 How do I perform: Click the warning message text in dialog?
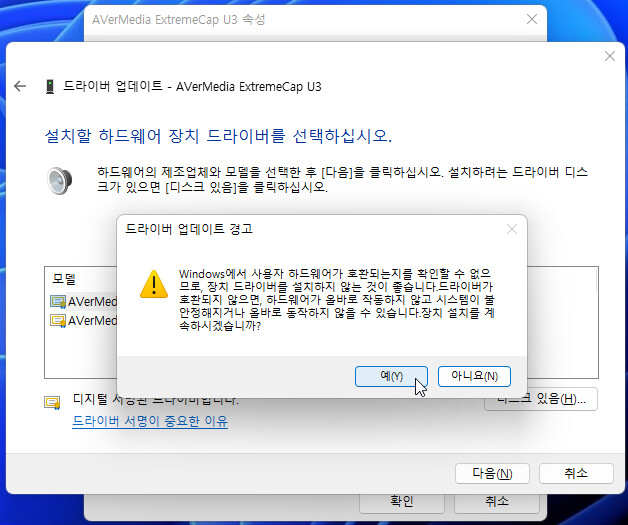click(337, 300)
